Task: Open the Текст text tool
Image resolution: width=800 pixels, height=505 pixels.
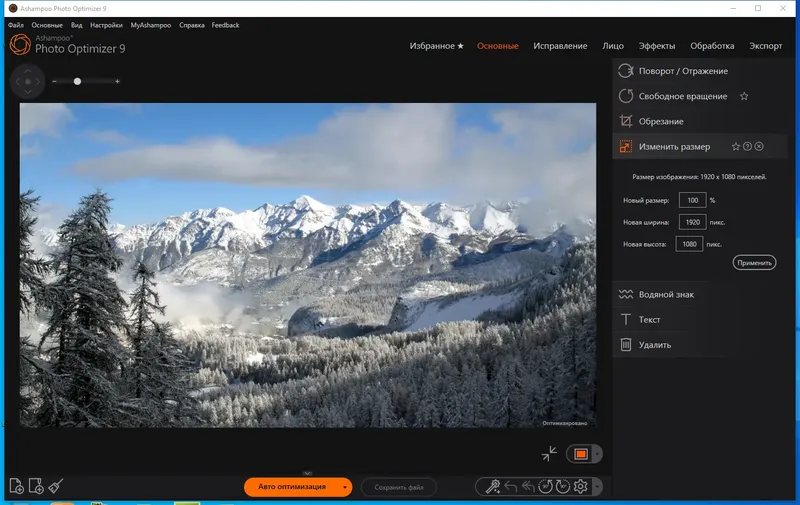Action: coord(649,320)
